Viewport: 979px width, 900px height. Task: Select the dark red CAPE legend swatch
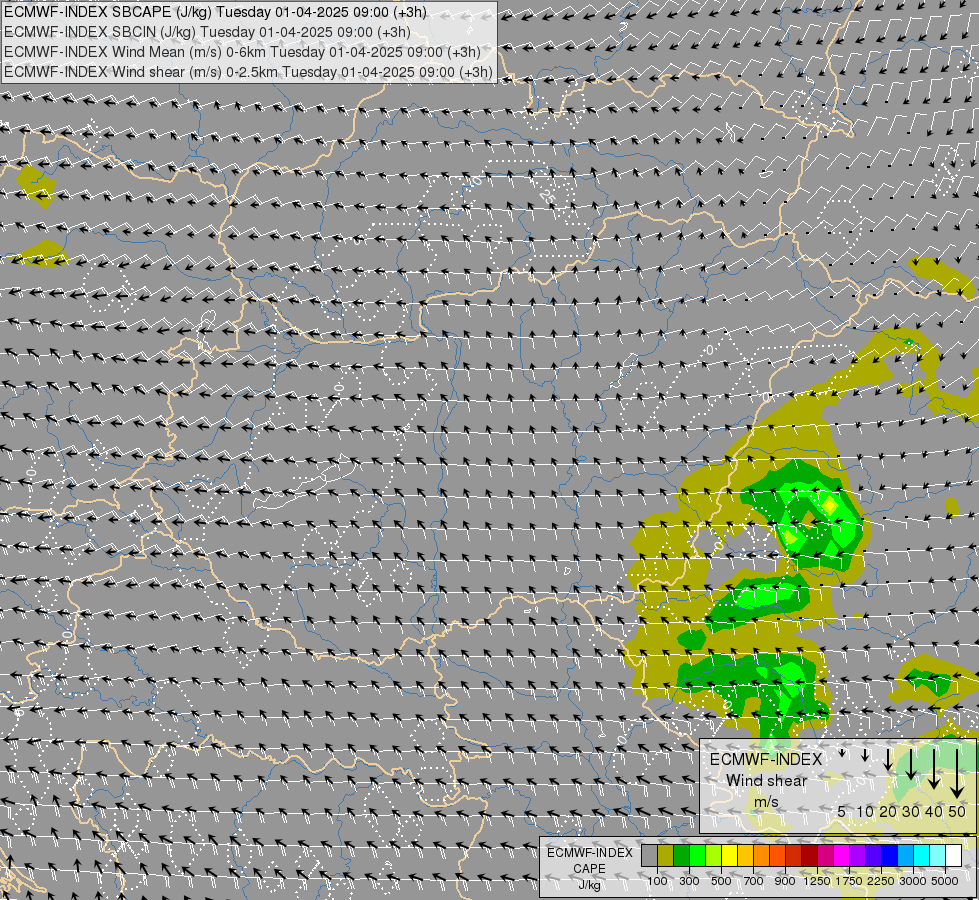point(810,855)
